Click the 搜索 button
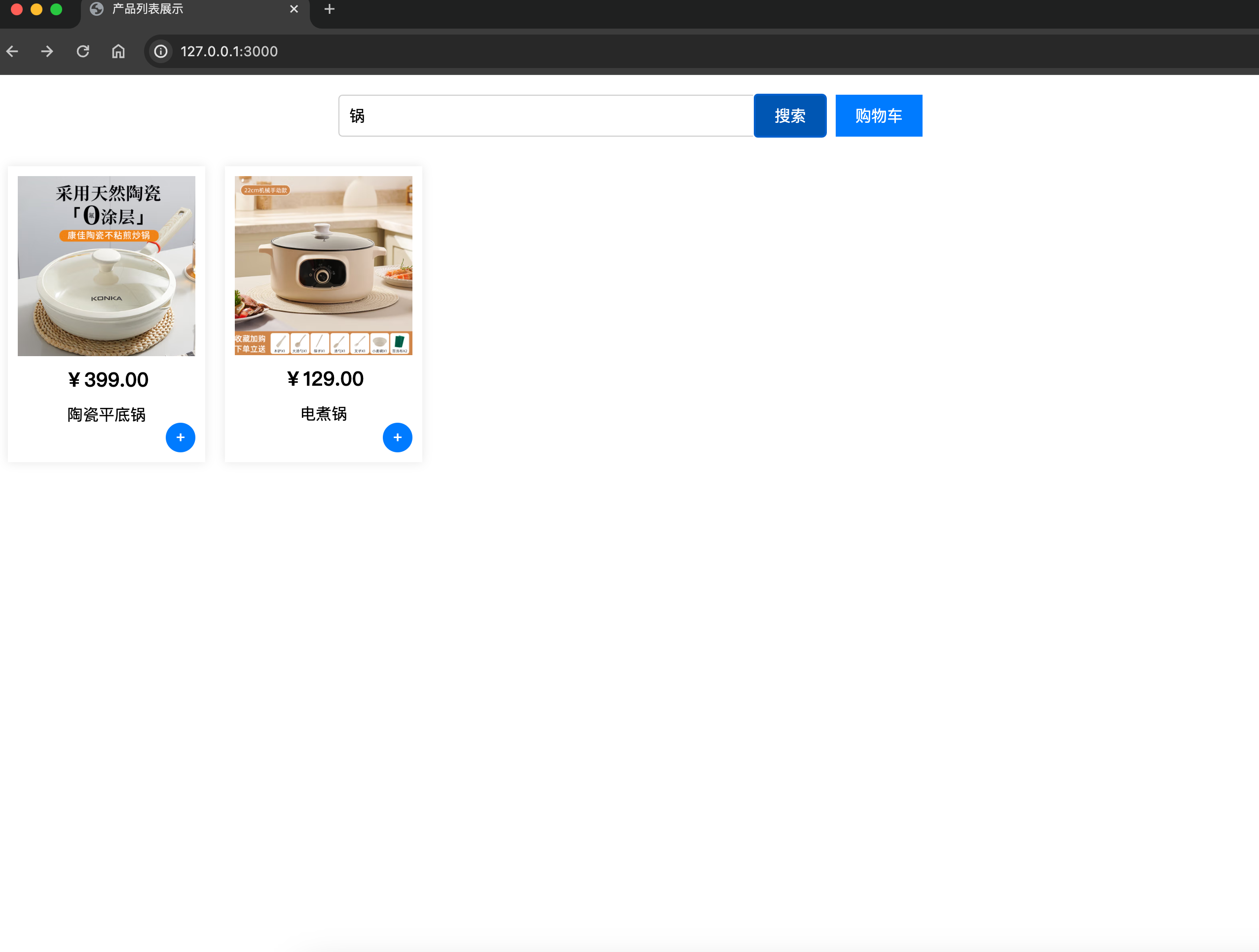 [789, 115]
